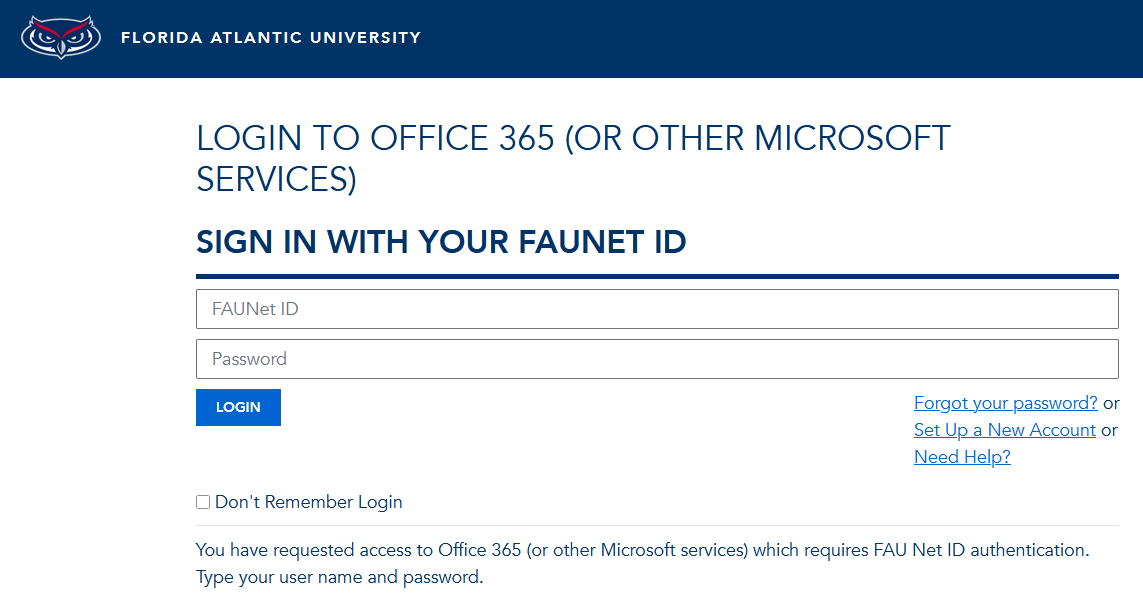Click the dark blue divider under the heading
This screenshot has width=1143, height=596.
click(657, 277)
